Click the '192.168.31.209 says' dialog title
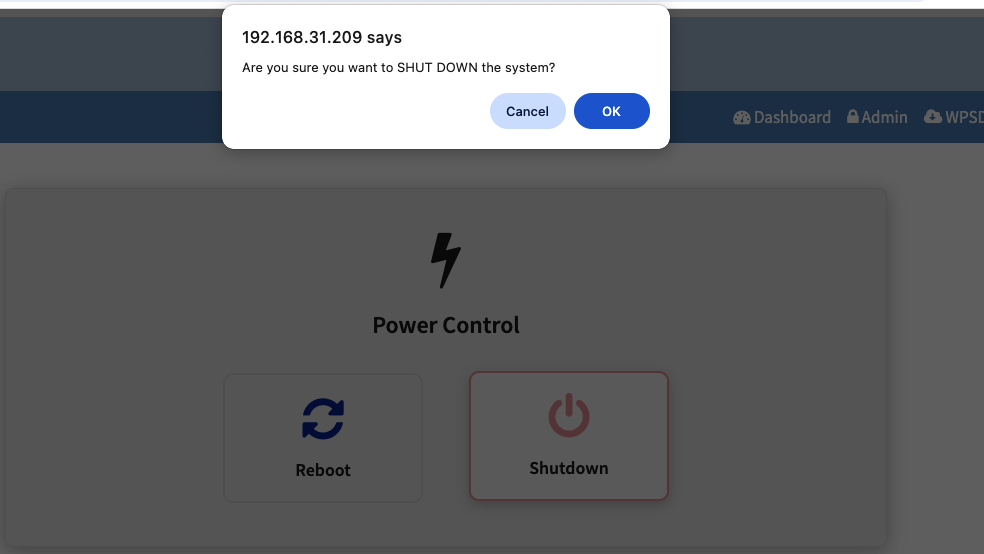Screen dimensions: 984x554 322,37
